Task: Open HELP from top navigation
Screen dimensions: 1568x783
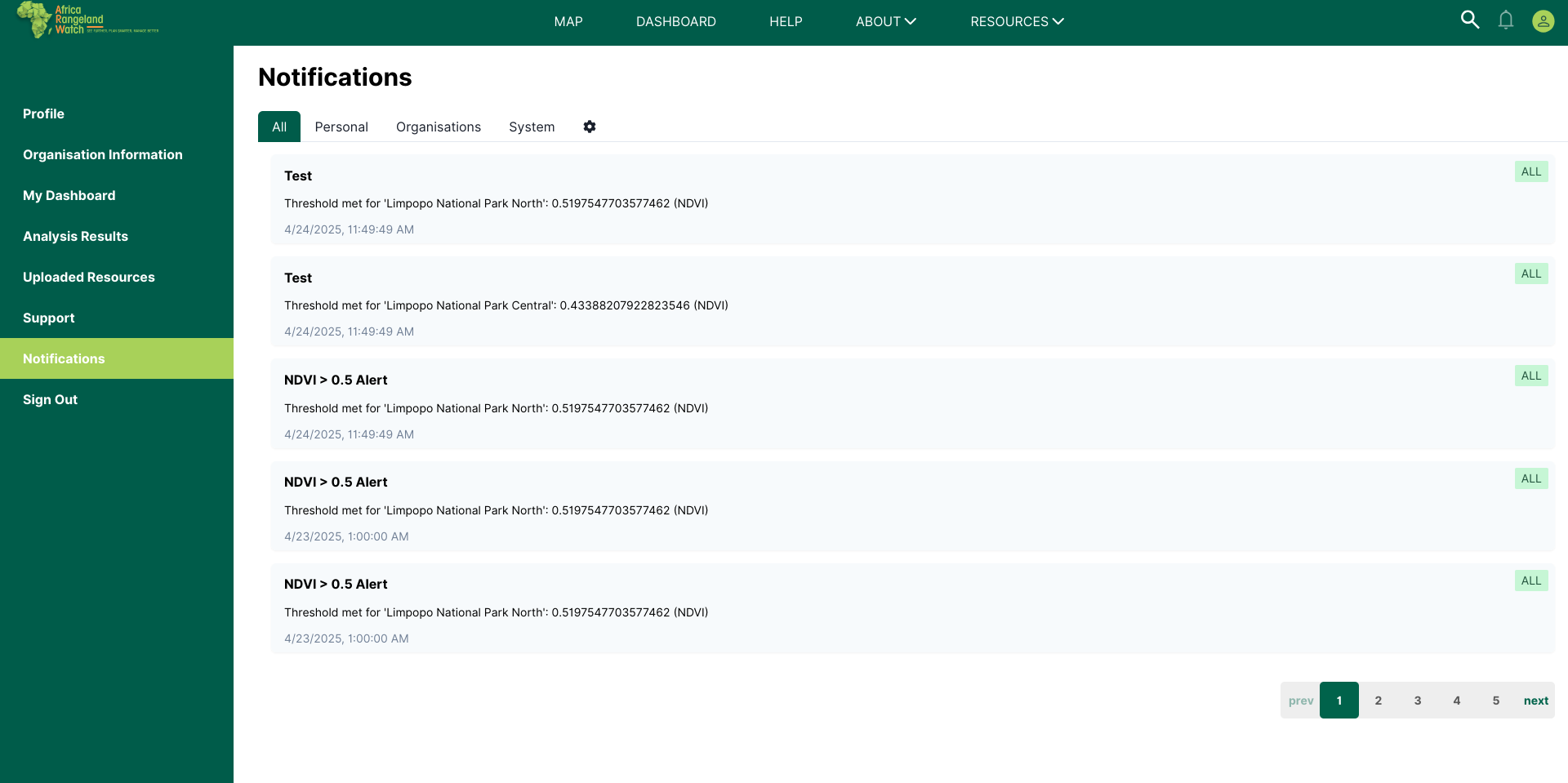Action: pyautogui.click(x=786, y=21)
